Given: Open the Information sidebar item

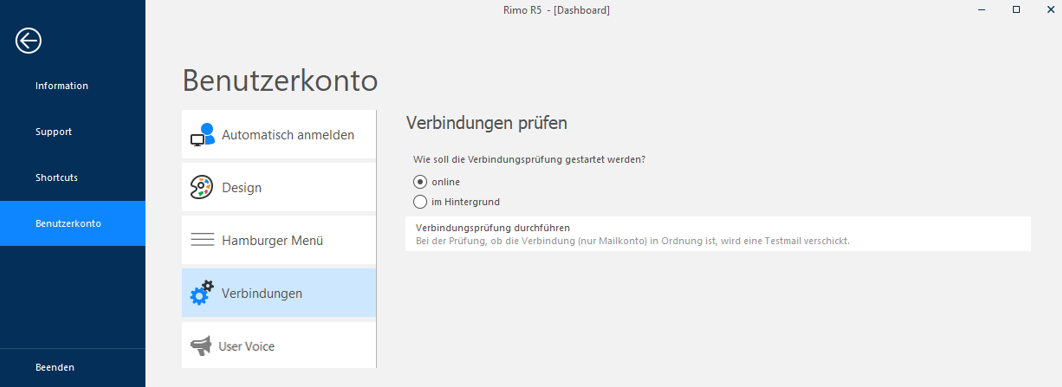Looking at the screenshot, I should pos(72,86).
